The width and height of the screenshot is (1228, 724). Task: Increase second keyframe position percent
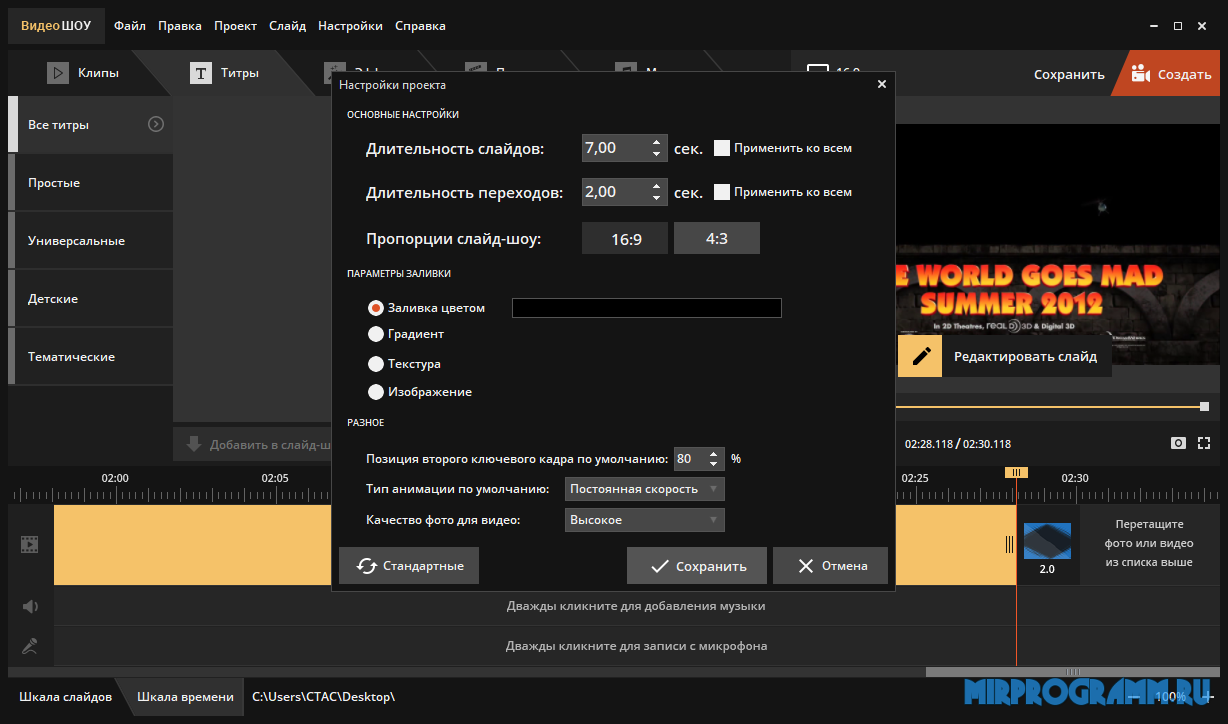click(713, 454)
